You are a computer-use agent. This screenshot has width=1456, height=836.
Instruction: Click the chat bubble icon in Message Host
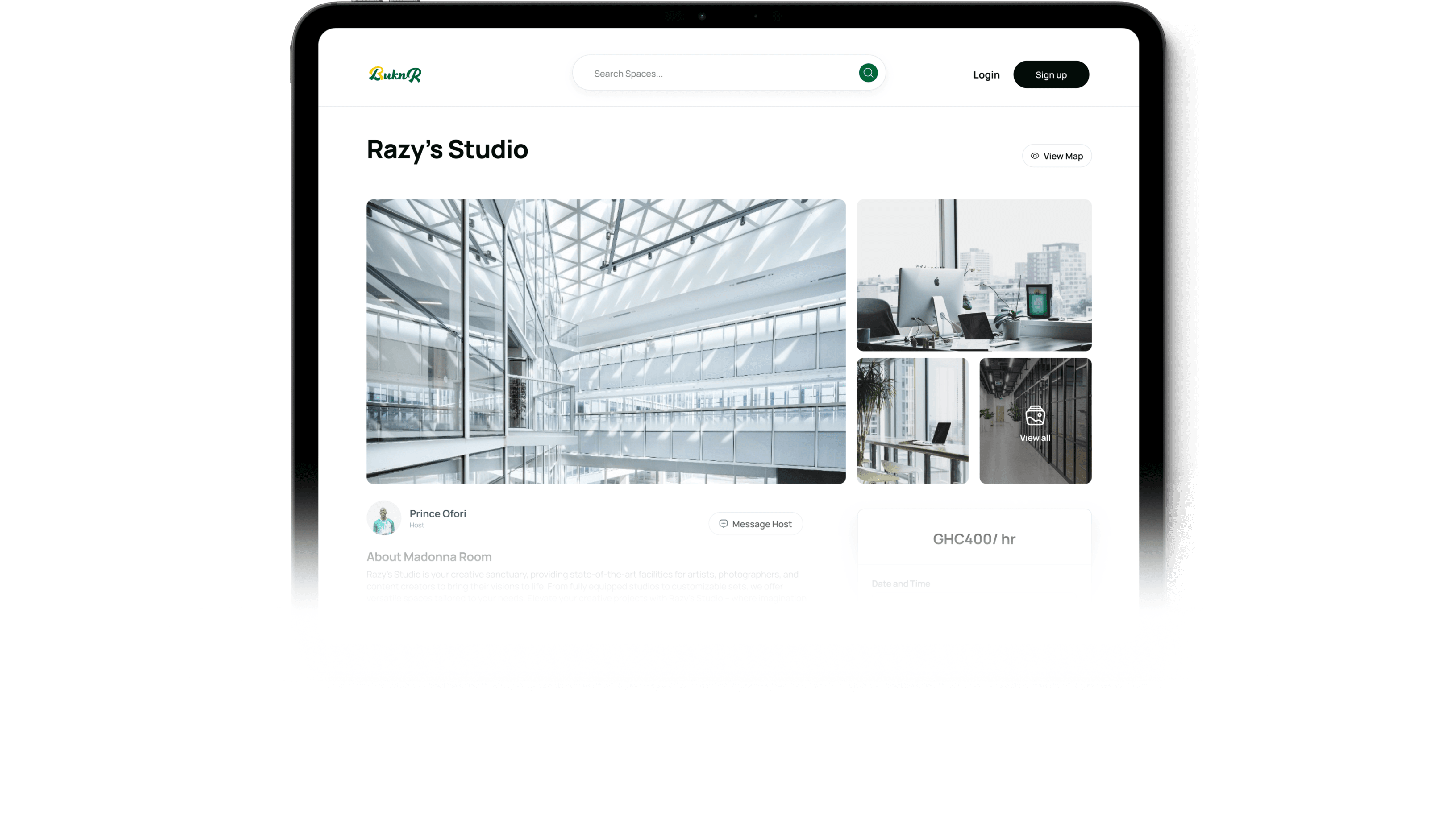pyautogui.click(x=723, y=524)
